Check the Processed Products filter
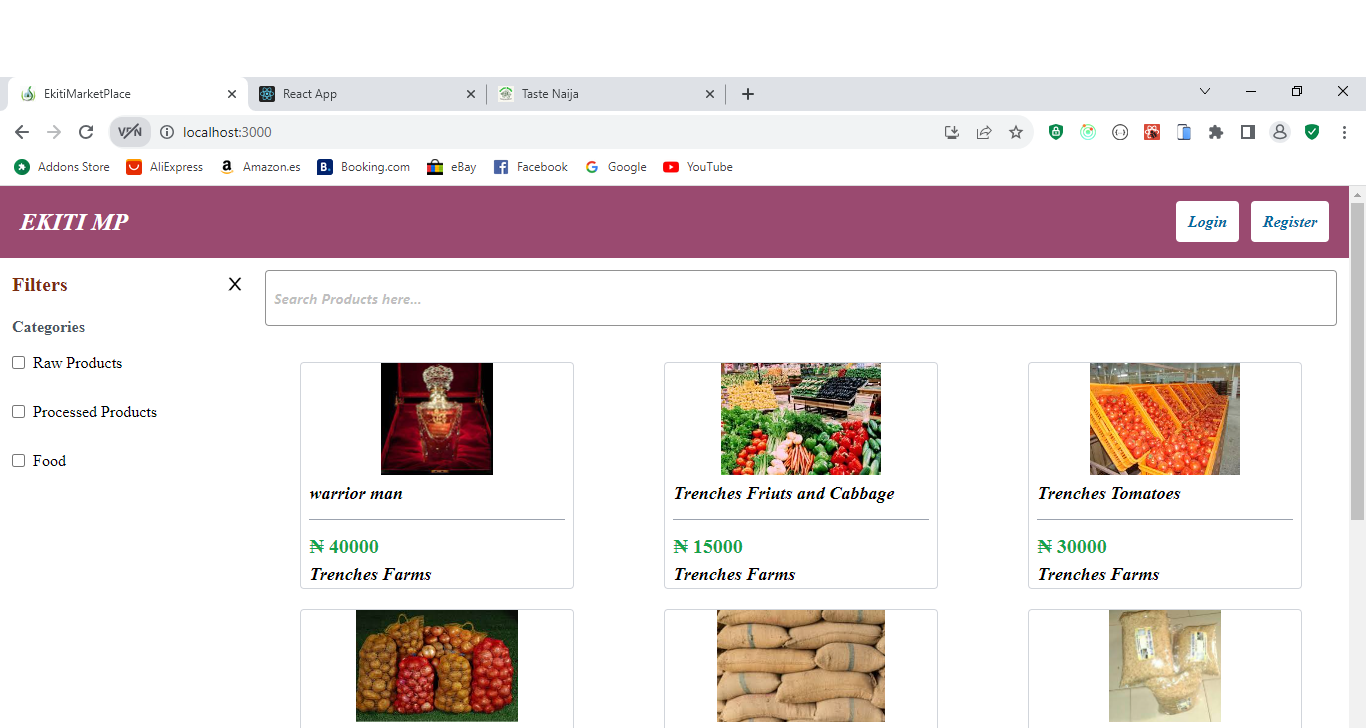The width and height of the screenshot is (1366, 728). 18,412
